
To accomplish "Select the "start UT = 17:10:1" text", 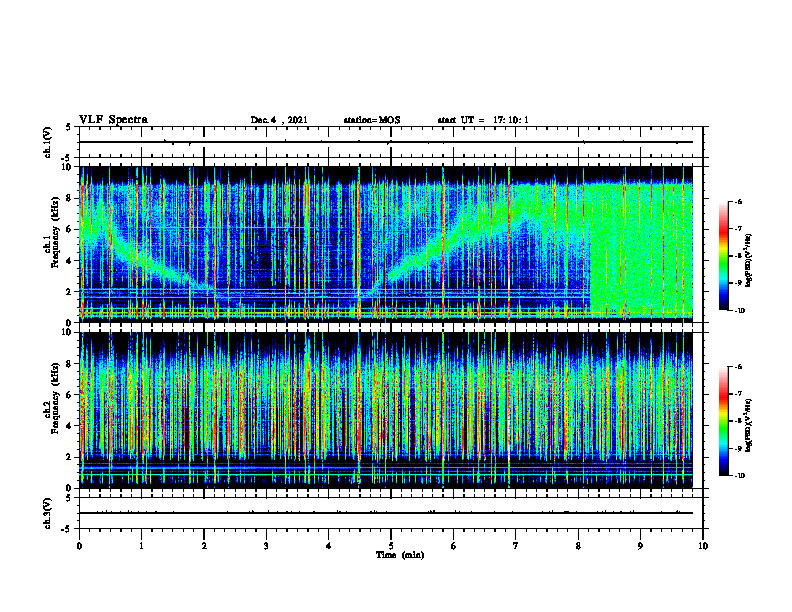I will (x=483, y=120).
